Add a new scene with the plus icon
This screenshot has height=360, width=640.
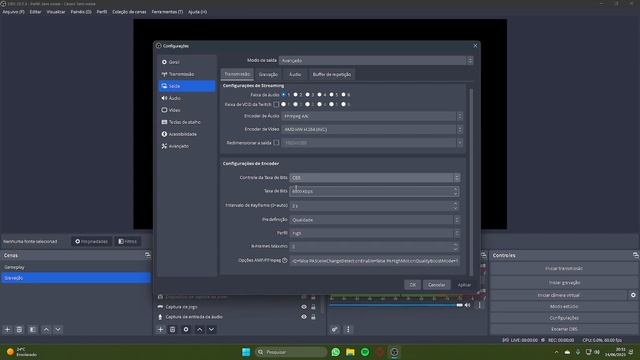[x=7, y=329]
